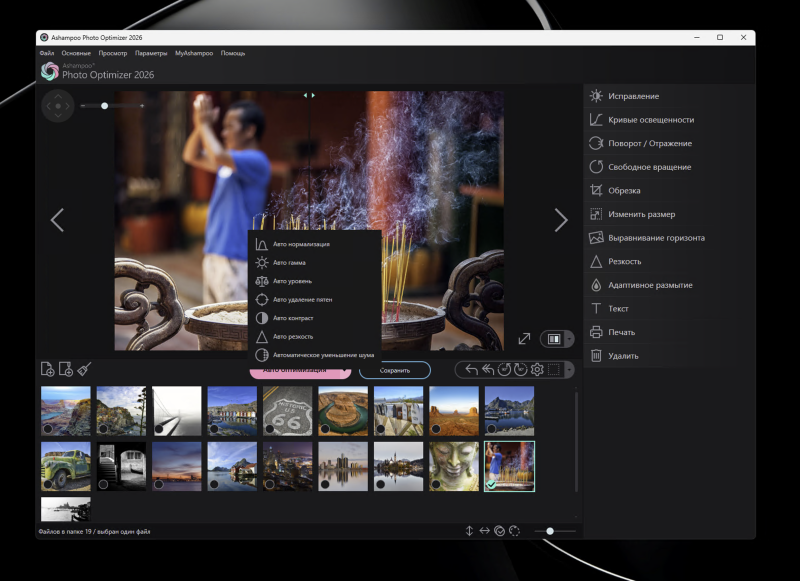800x581 pixels.
Task: Open the Основные menu
Action: (x=76, y=53)
